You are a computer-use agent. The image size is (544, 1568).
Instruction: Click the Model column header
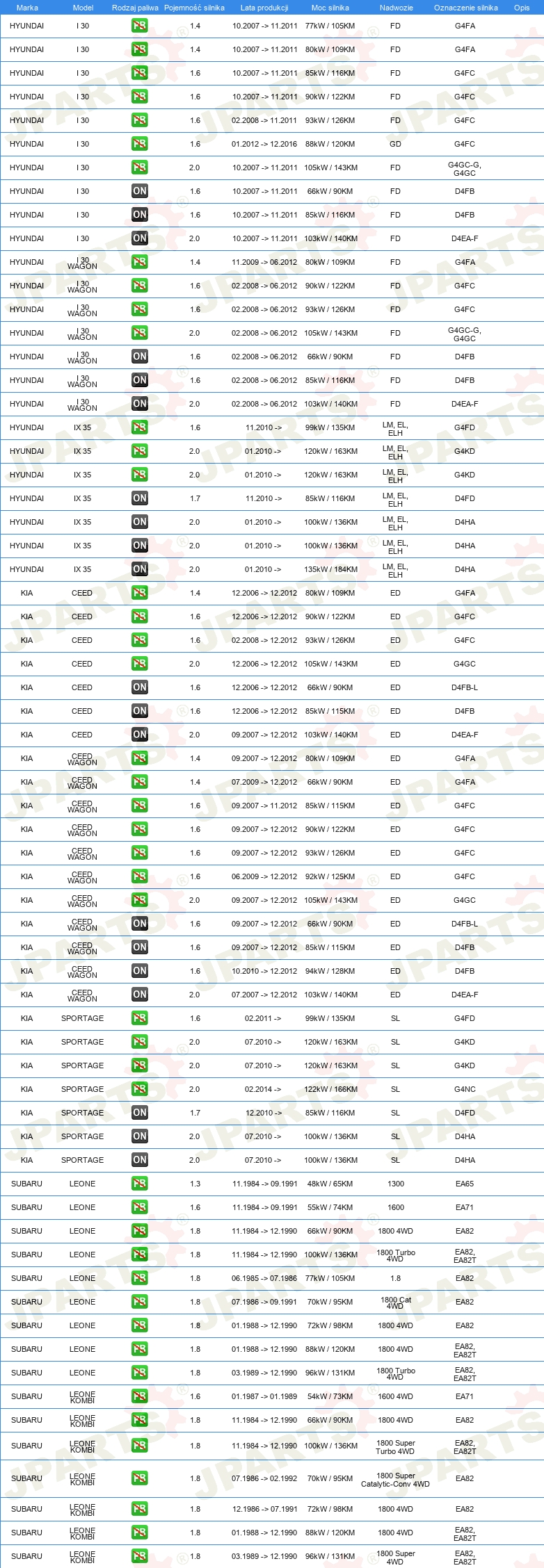coord(83,8)
